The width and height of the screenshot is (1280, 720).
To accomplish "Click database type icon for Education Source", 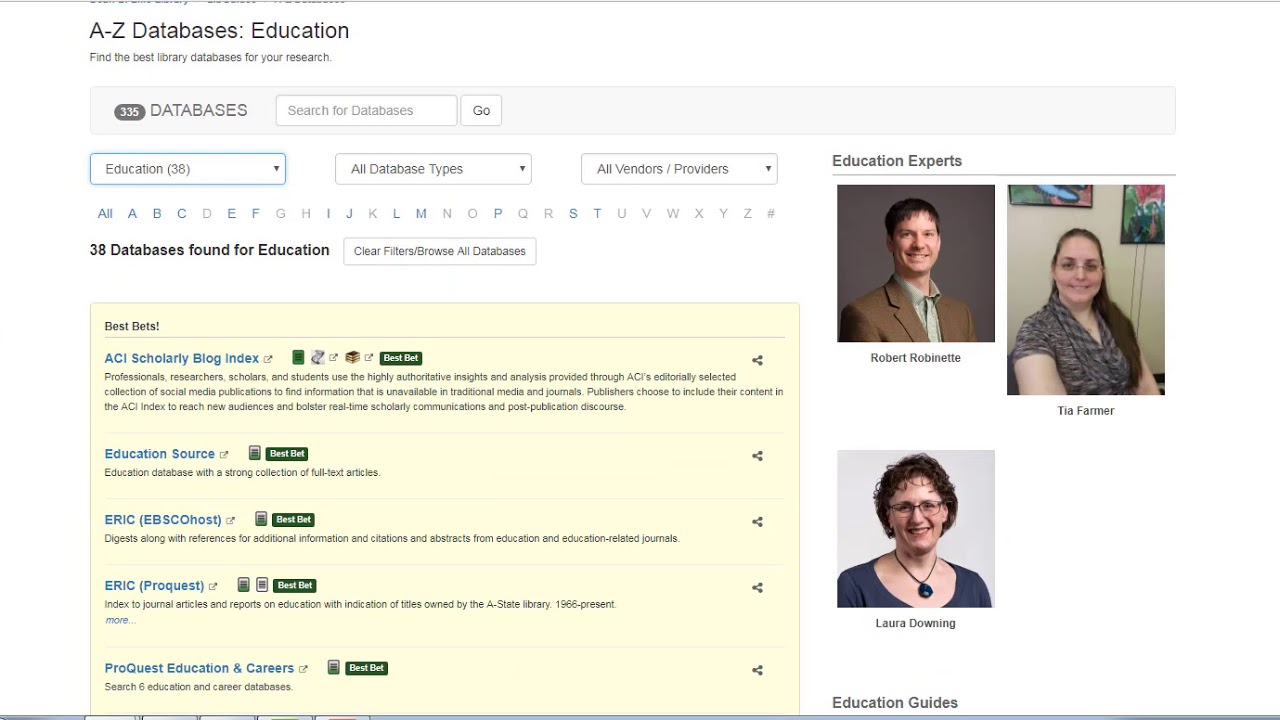I will (x=255, y=453).
